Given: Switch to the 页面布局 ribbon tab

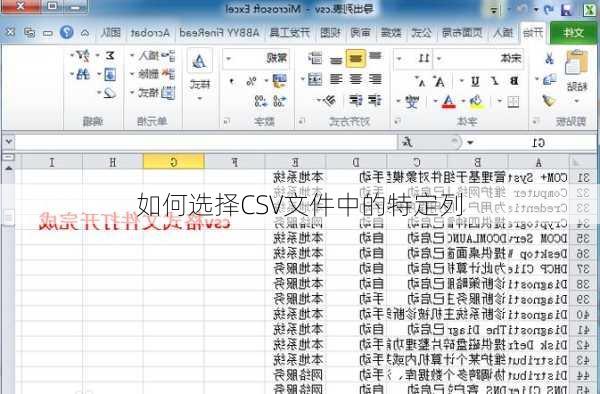Looking at the screenshot, I should point(462,33).
